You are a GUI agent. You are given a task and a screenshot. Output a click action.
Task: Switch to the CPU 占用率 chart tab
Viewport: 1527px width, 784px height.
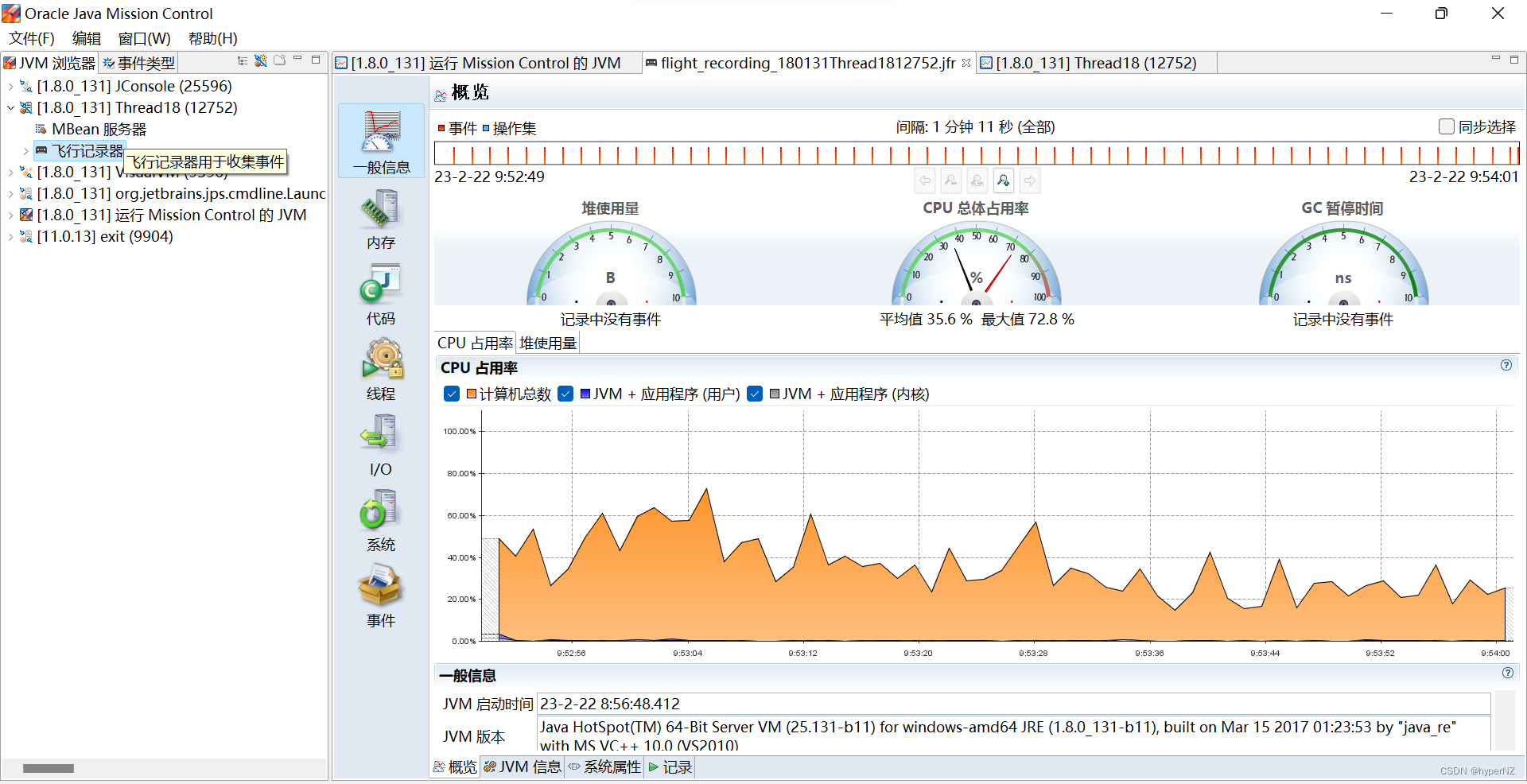coord(475,343)
